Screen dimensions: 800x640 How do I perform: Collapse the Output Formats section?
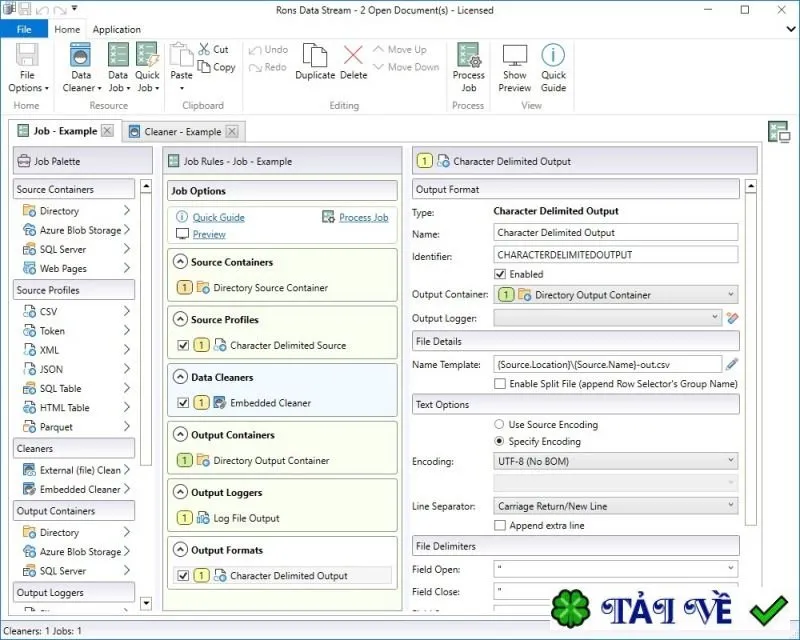click(180, 550)
